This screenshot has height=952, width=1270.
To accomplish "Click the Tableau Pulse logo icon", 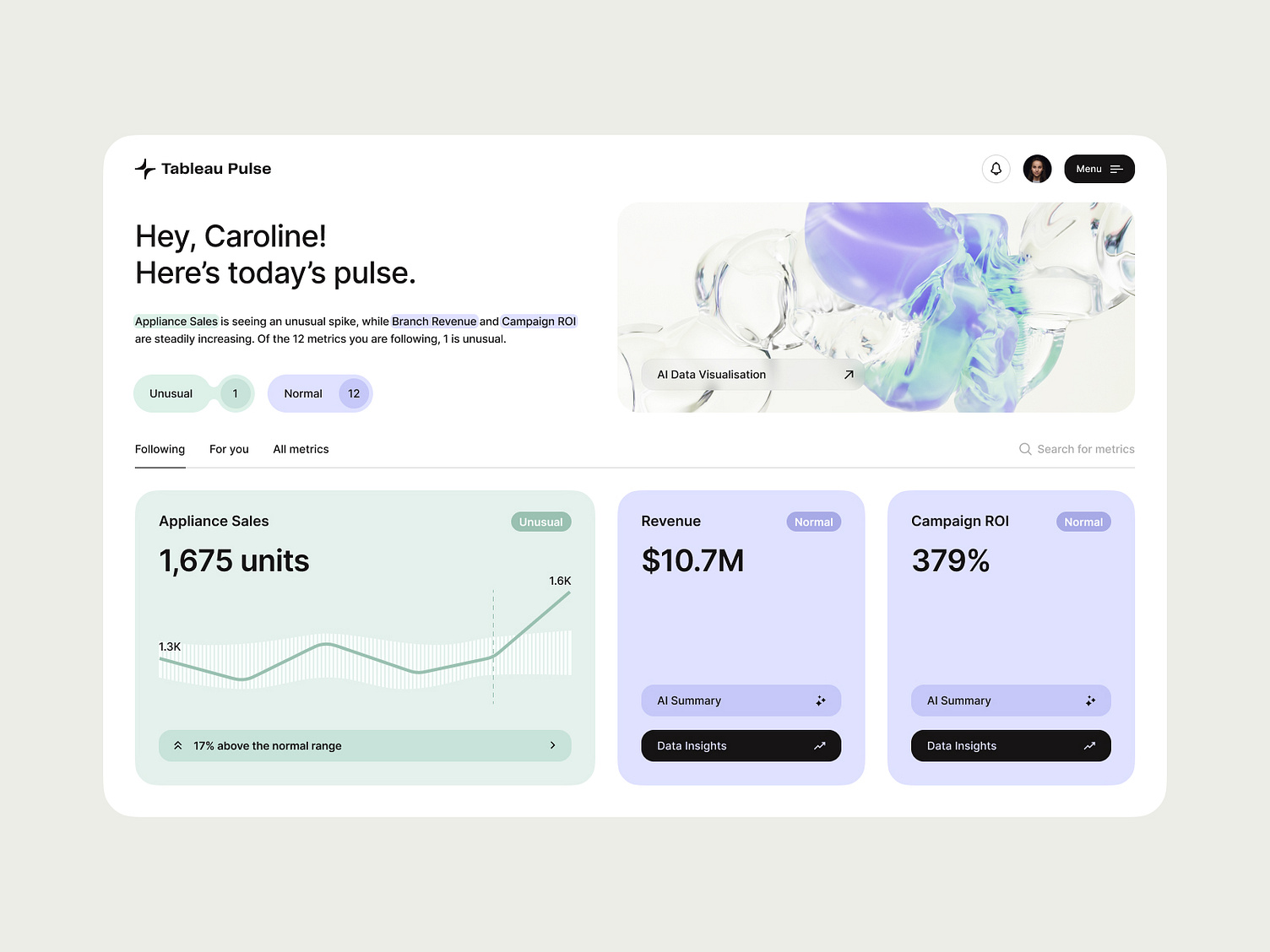I will click(x=144, y=169).
